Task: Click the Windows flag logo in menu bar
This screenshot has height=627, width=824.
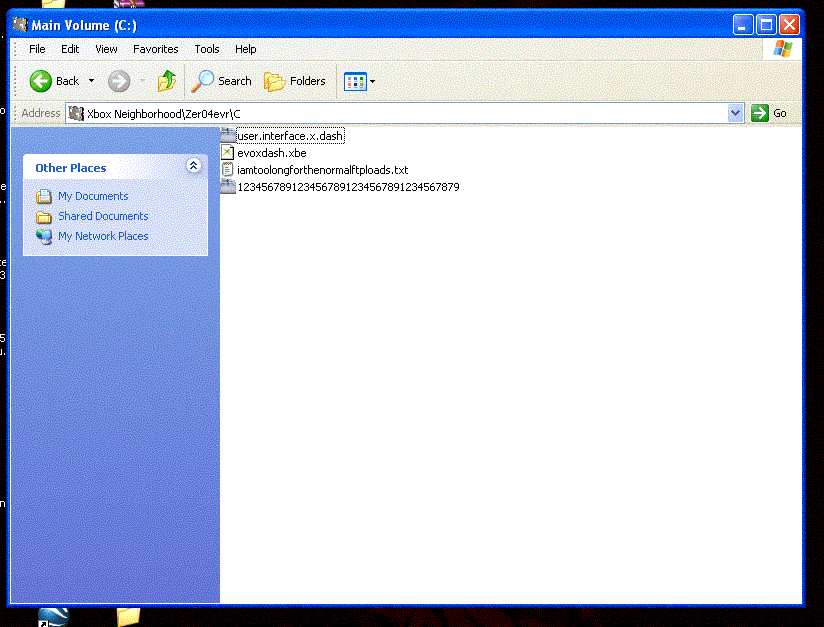Action: point(782,49)
